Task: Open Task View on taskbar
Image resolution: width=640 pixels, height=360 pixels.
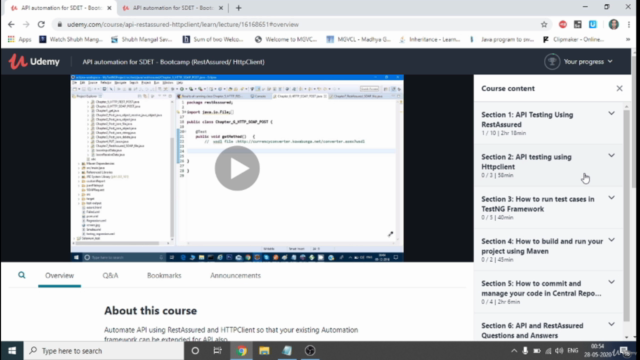Action: tap(218, 351)
